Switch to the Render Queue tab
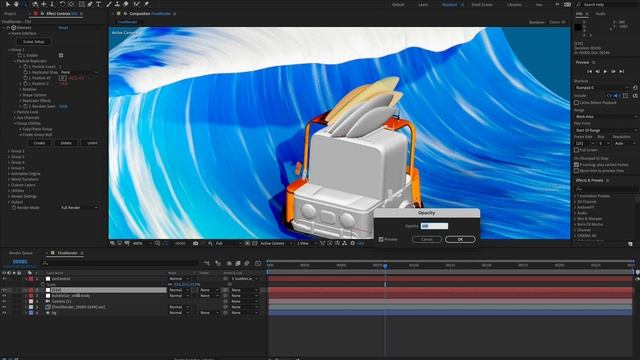The image size is (640, 360). point(21,253)
